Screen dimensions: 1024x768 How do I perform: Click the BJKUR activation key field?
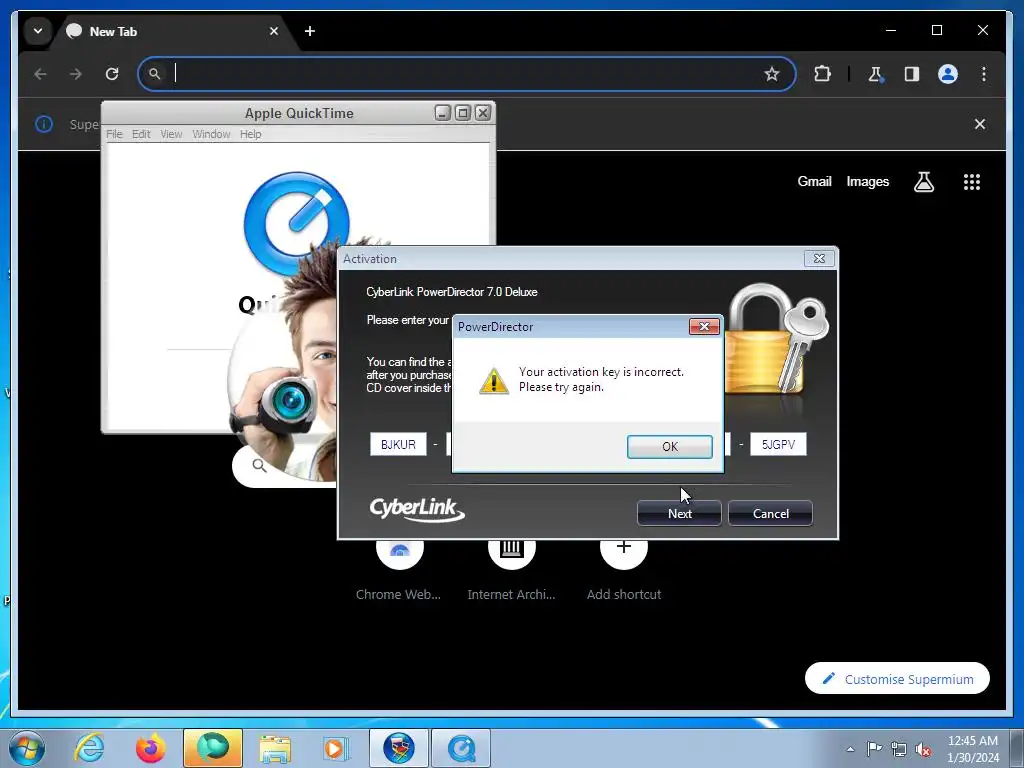[398, 444]
